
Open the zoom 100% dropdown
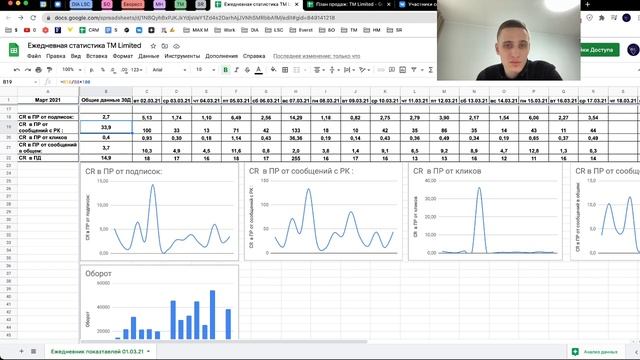pos(71,70)
